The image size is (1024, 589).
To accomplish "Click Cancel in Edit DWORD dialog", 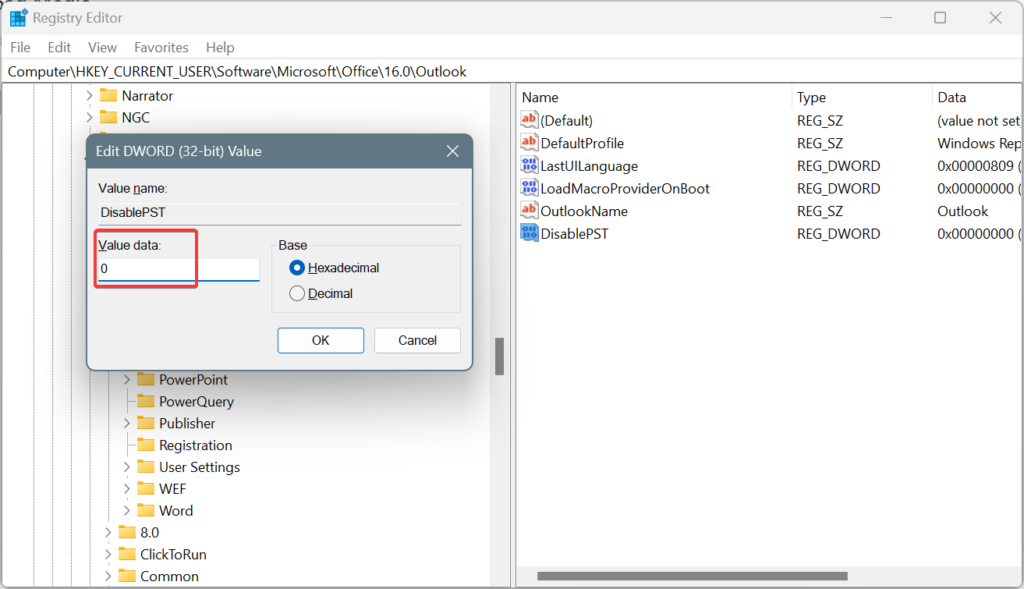I will pyautogui.click(x=417, y=340).
